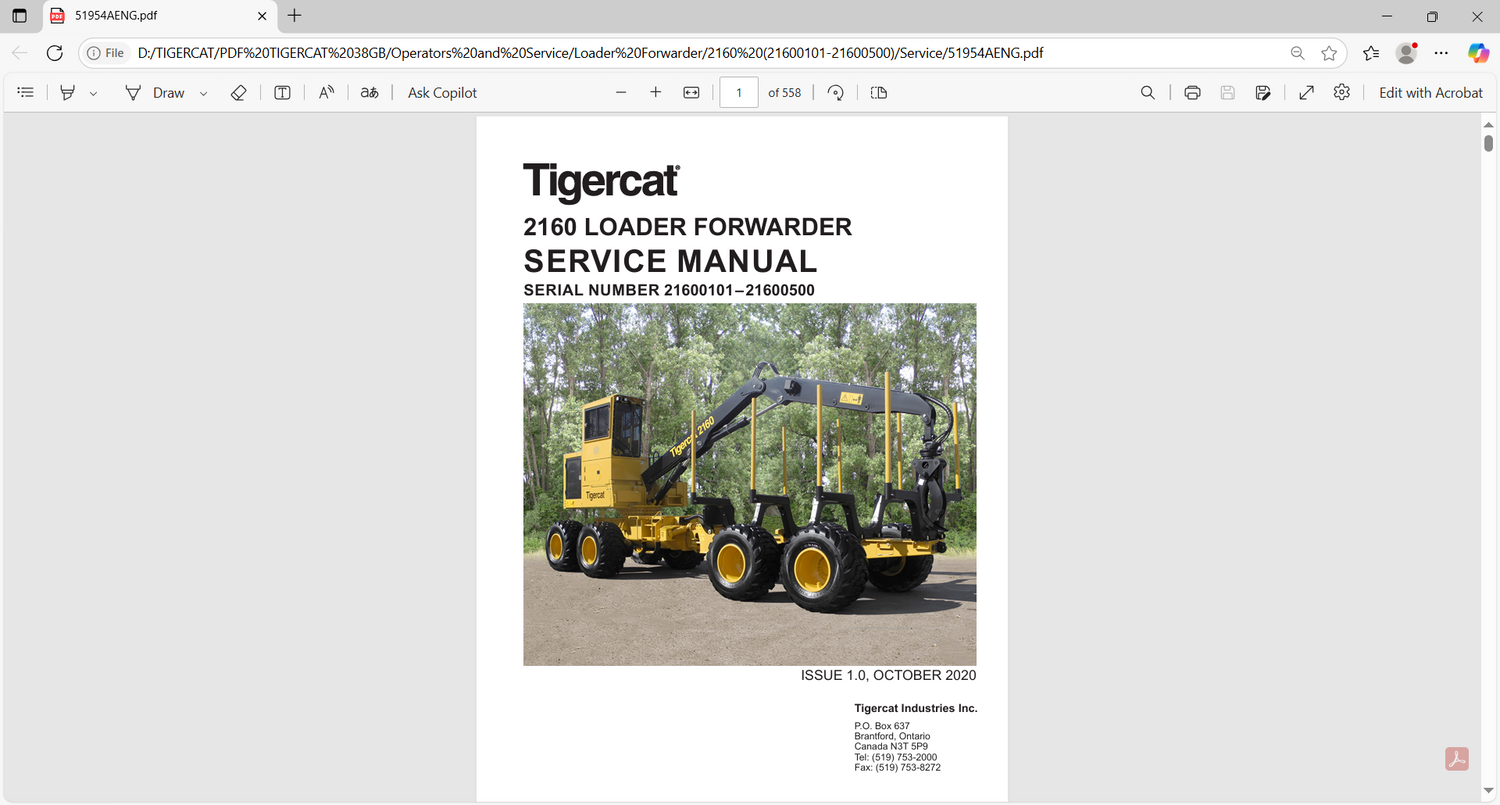Add this page to favorites

tap(1329, 53)
